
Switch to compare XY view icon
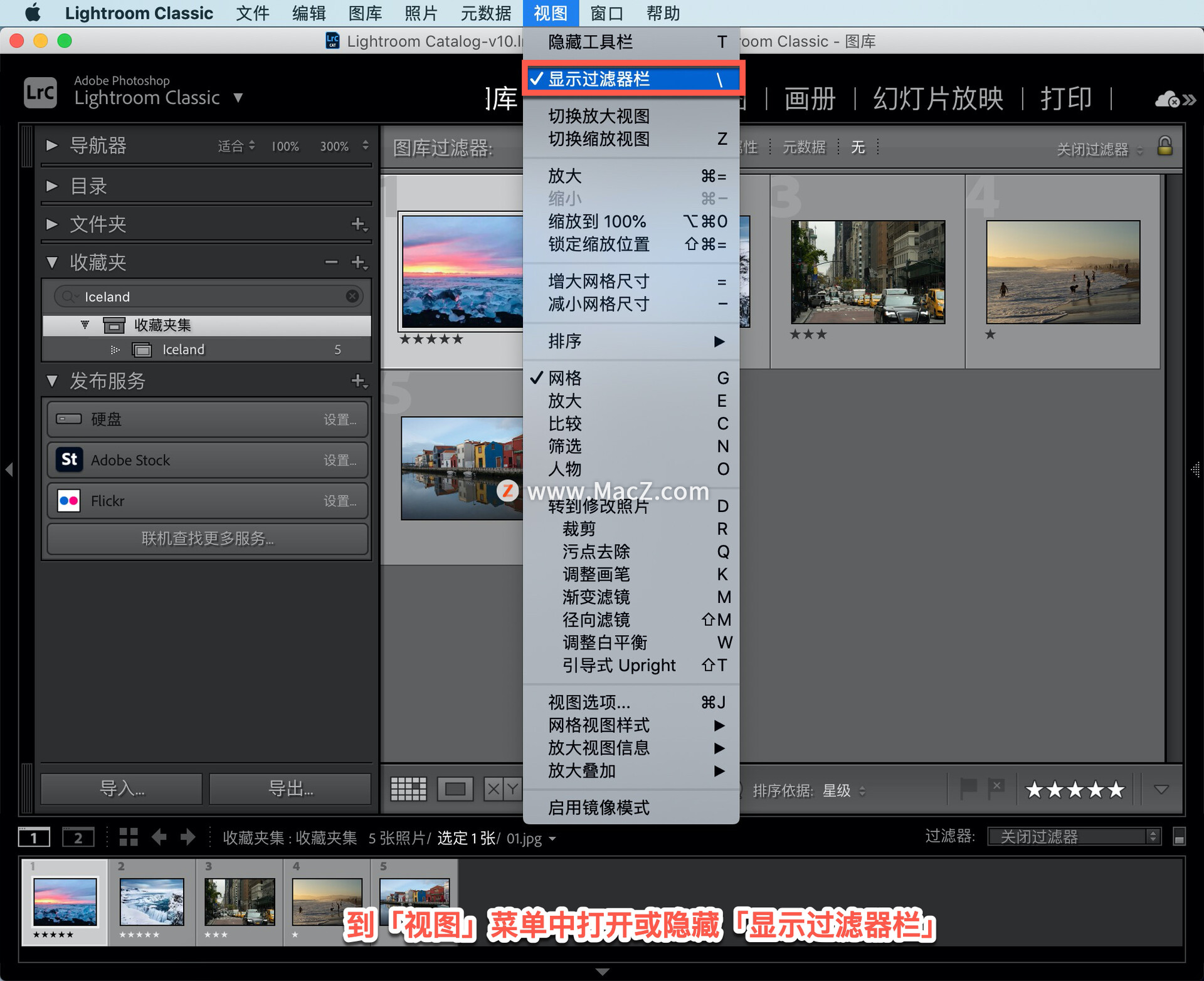point(503,789)
